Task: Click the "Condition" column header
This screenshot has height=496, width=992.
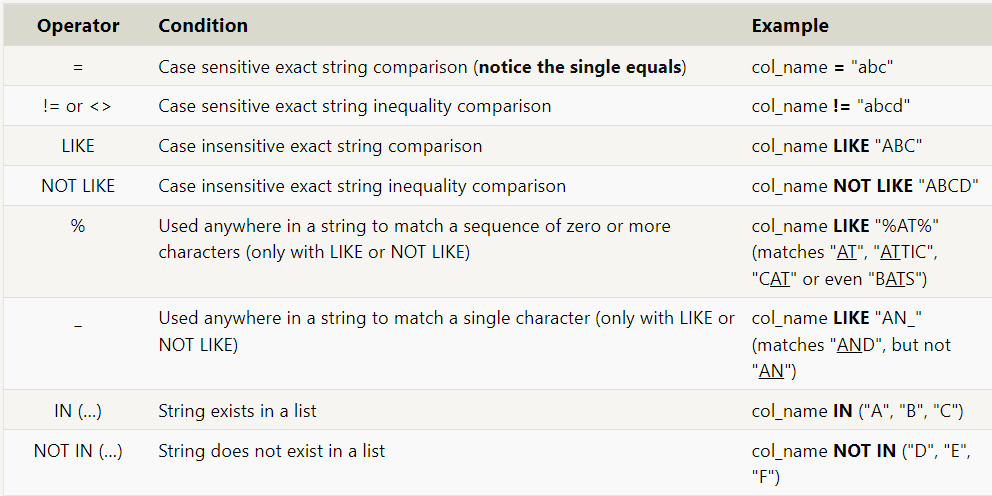Action: tap(203, 26)
